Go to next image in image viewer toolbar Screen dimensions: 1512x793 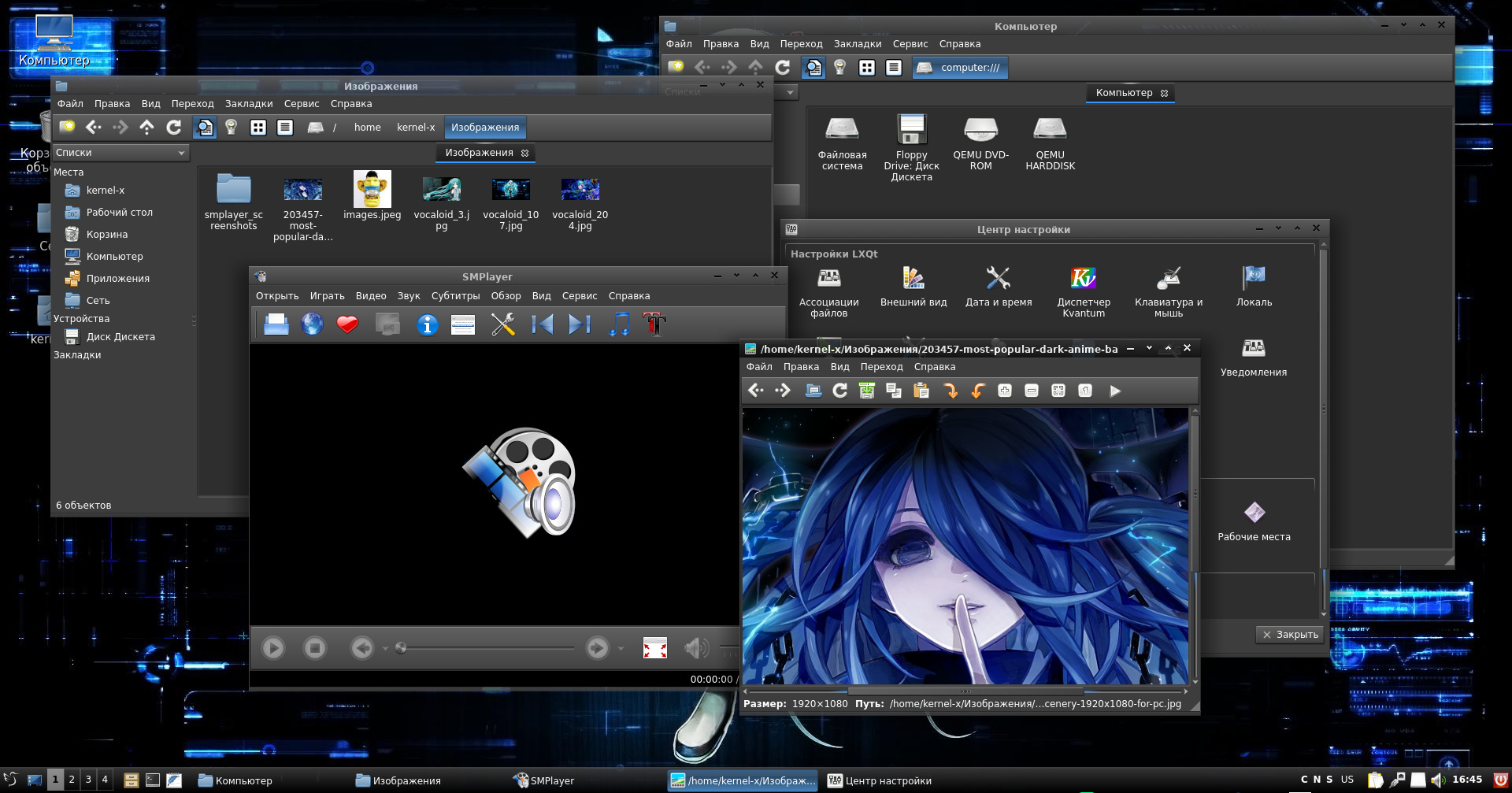pos(783,391)
